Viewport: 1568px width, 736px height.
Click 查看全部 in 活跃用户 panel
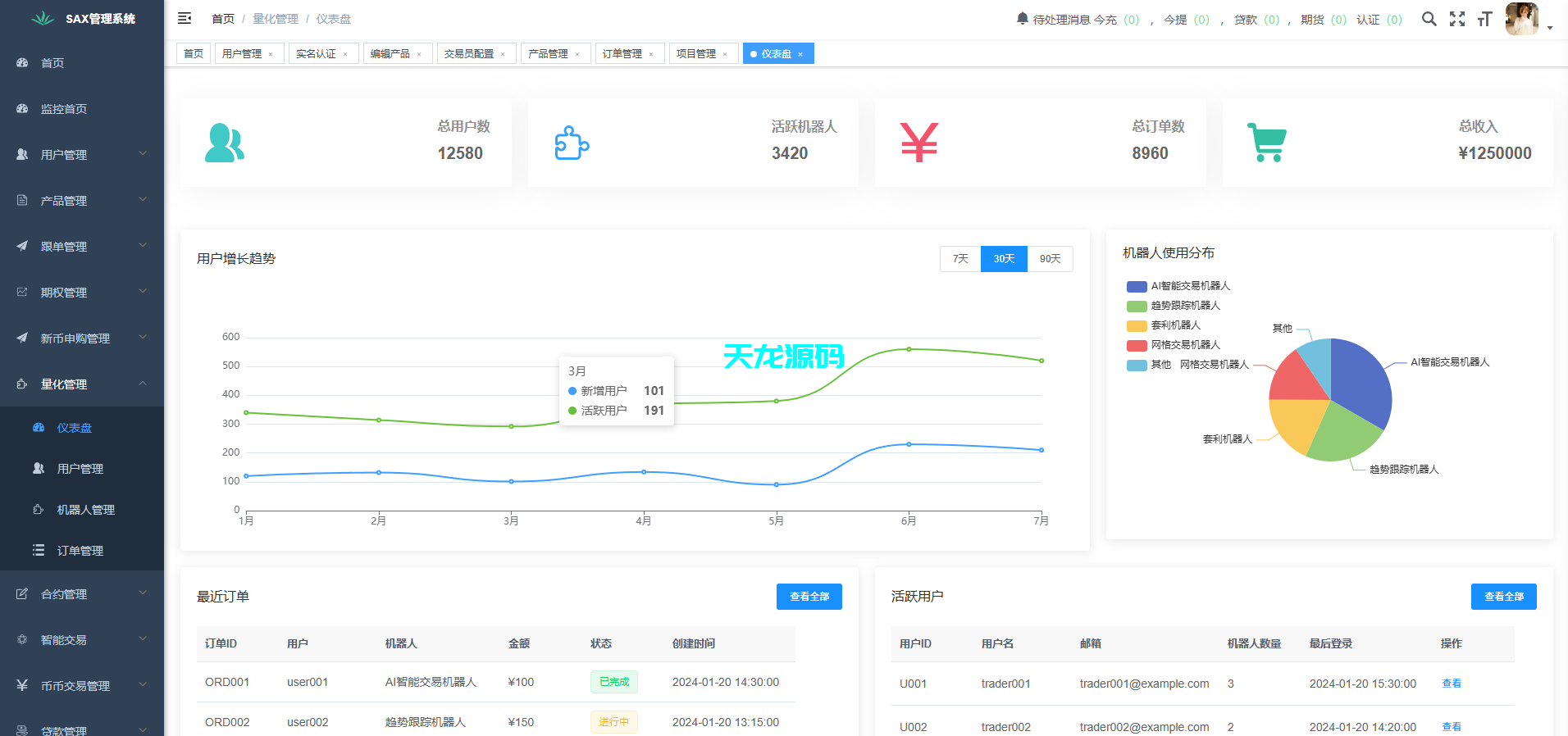coord(1504,597)
